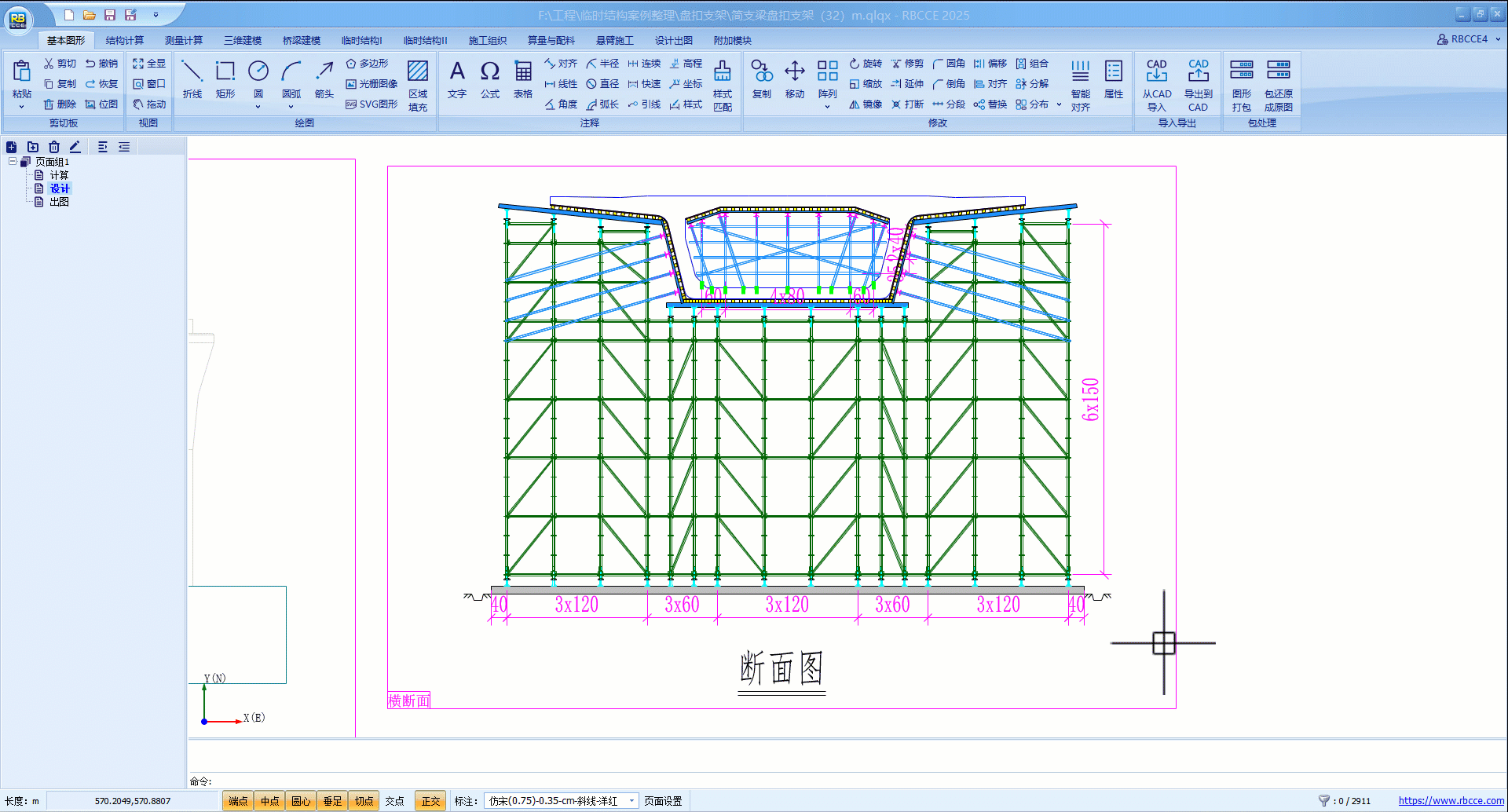The width and height of the screenshot is (1508, 812).
Task: Click the 移动 move tool
Action: (x=795, y=79)
